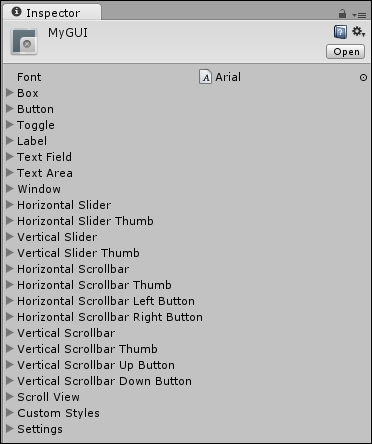372x444 pixels.
Task: Click the Arial font asset icon
Action: coord(205,77)
